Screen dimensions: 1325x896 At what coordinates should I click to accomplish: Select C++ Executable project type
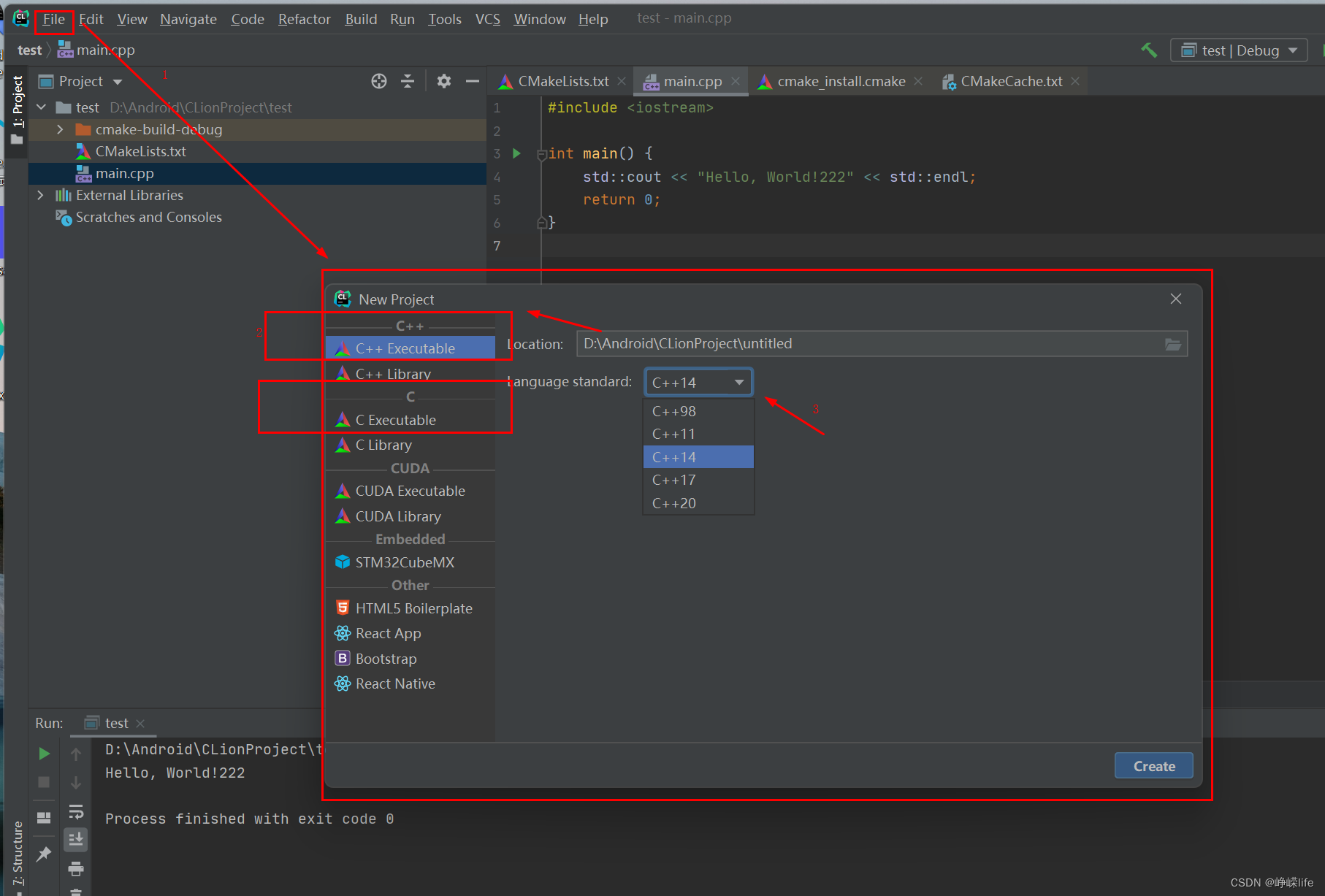click(411, 348)
